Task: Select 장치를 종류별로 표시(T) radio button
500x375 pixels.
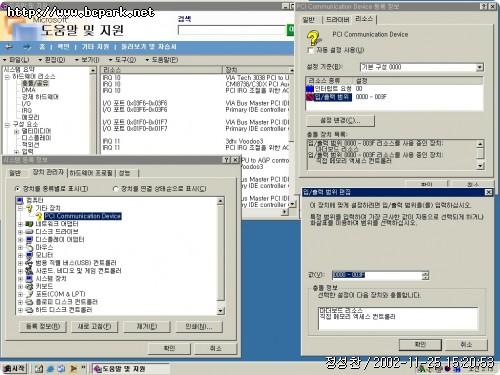Action: [17, 189]
